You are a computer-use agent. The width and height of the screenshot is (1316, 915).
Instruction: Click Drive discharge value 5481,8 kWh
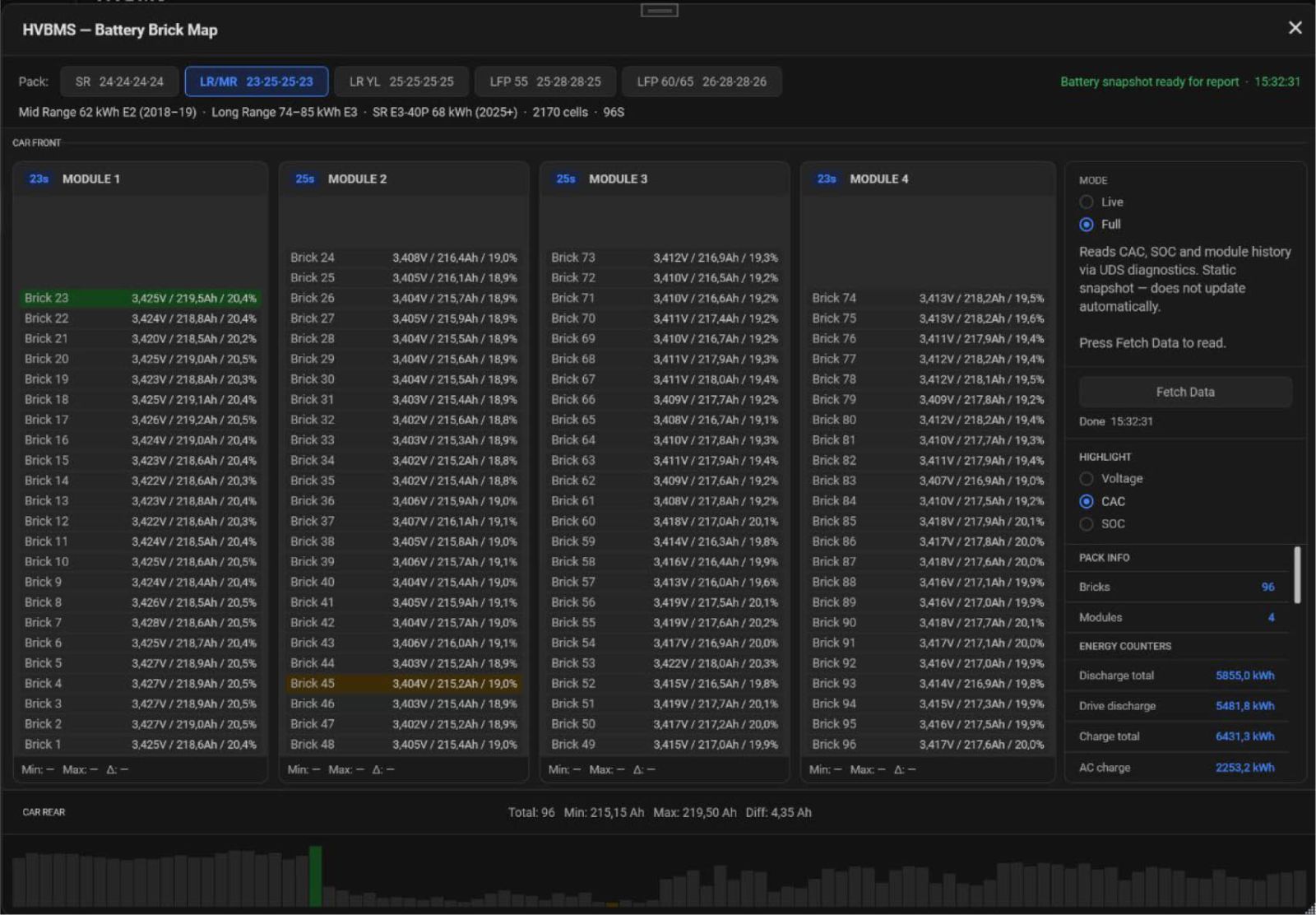(x=1244, y=705)
